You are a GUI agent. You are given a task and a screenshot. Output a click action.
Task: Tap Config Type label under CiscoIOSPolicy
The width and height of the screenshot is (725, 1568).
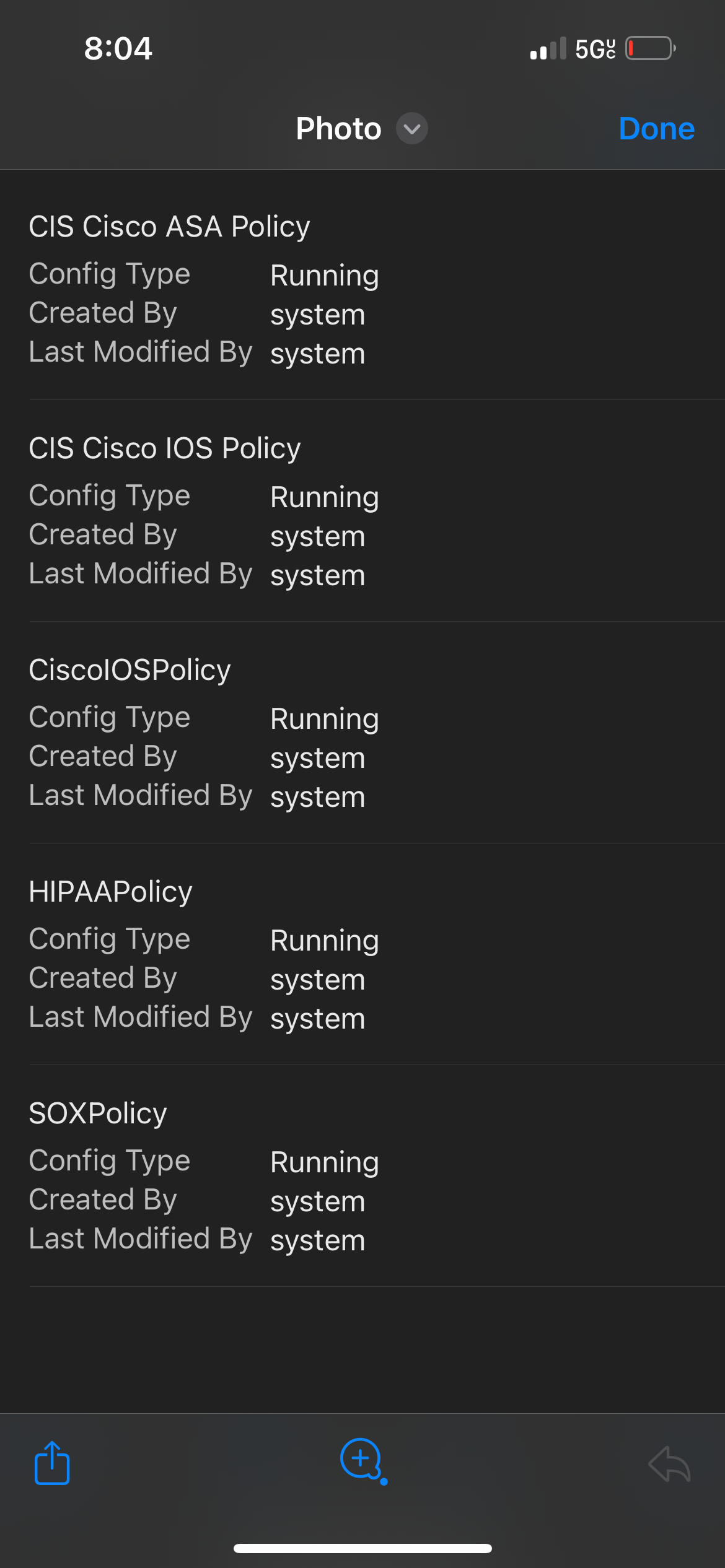pyautogui.click(x=110, y=718)
